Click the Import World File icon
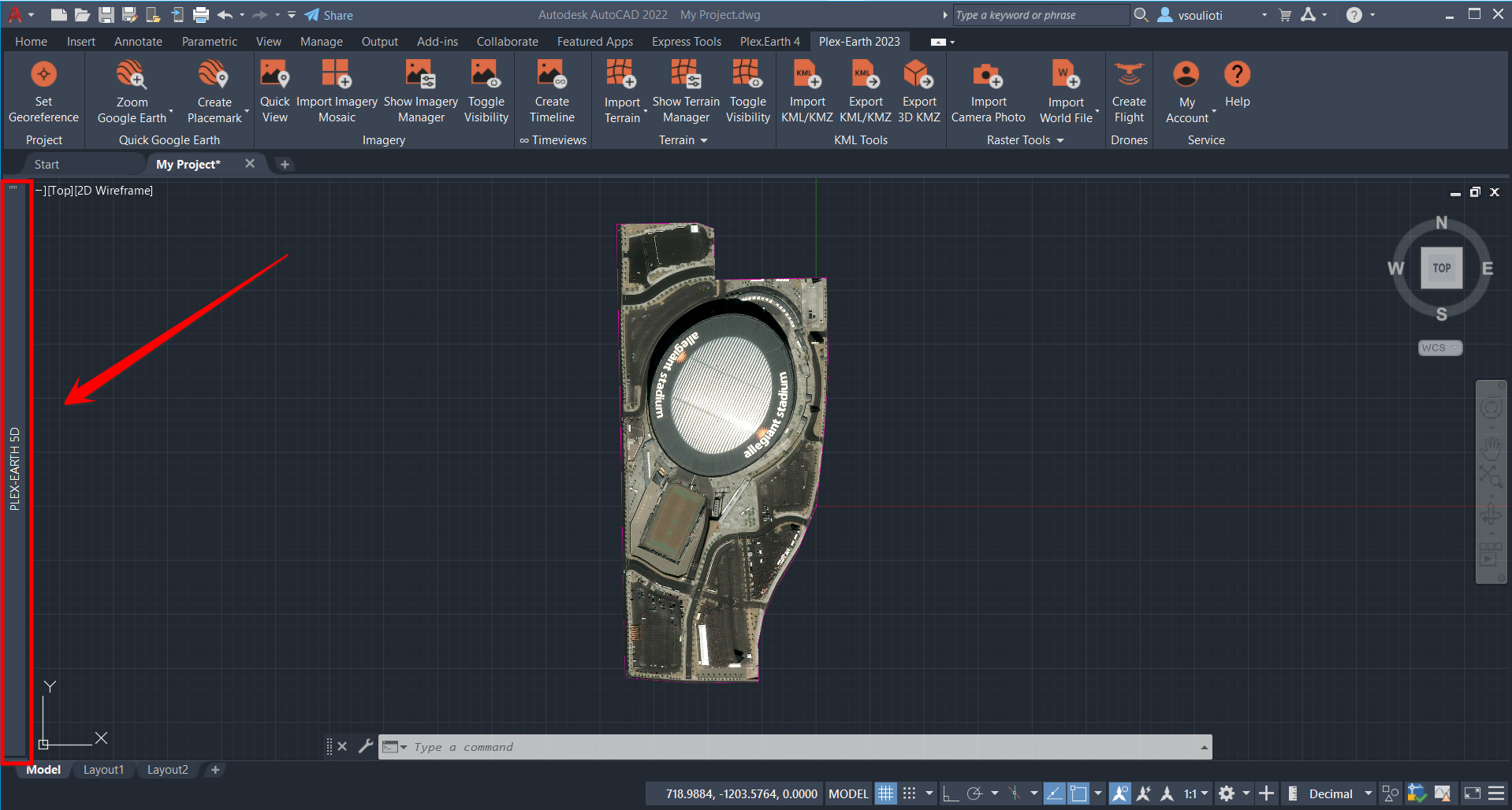 1066,74
